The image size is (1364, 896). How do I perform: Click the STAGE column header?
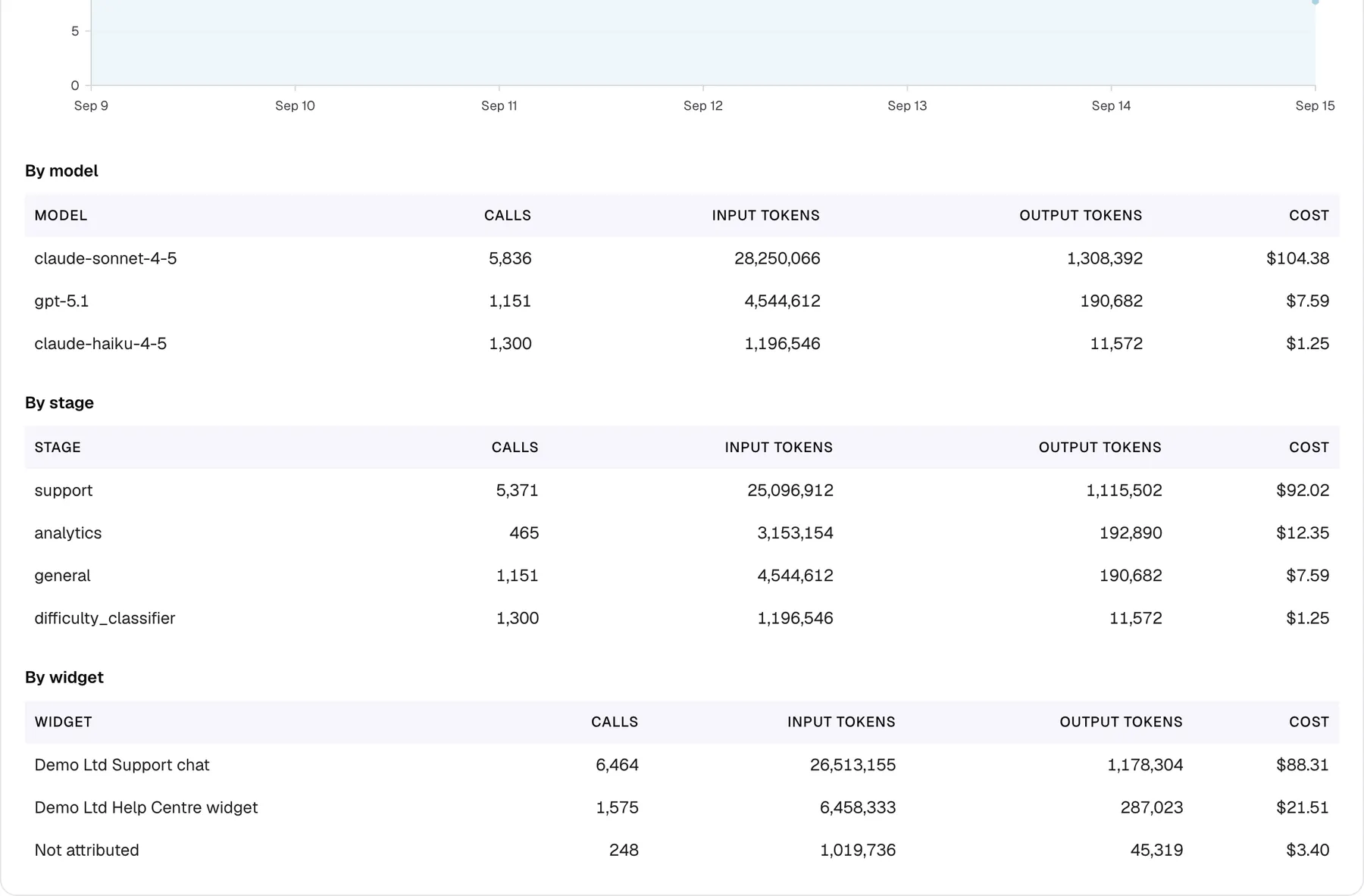click(58, 447)
